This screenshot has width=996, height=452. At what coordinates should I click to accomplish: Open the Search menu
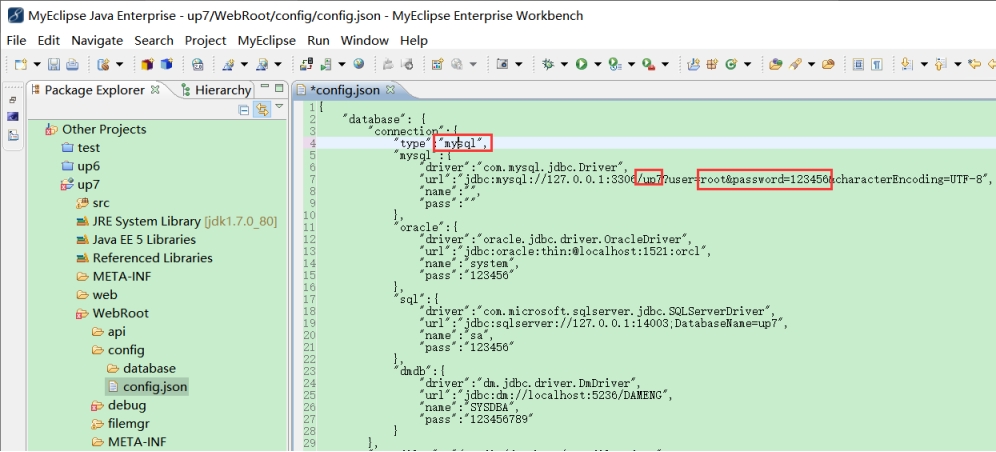[x=154, y=40]
